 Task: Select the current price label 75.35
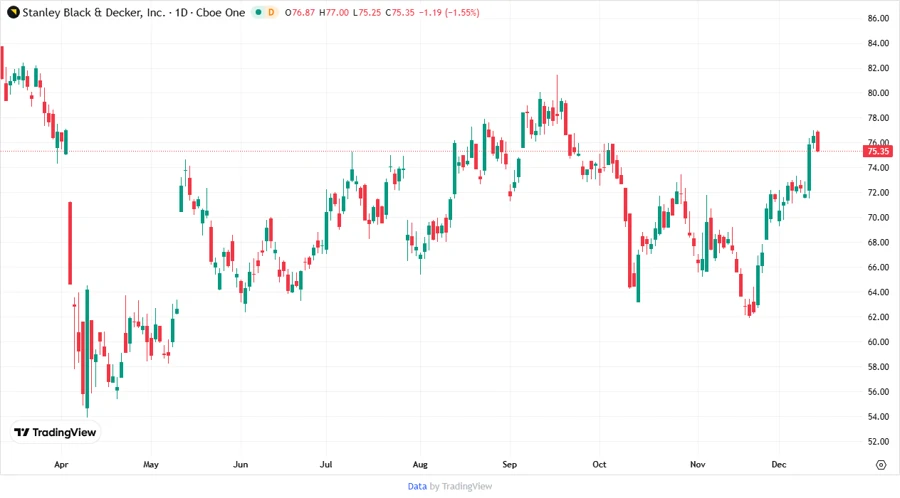[878, 151]
